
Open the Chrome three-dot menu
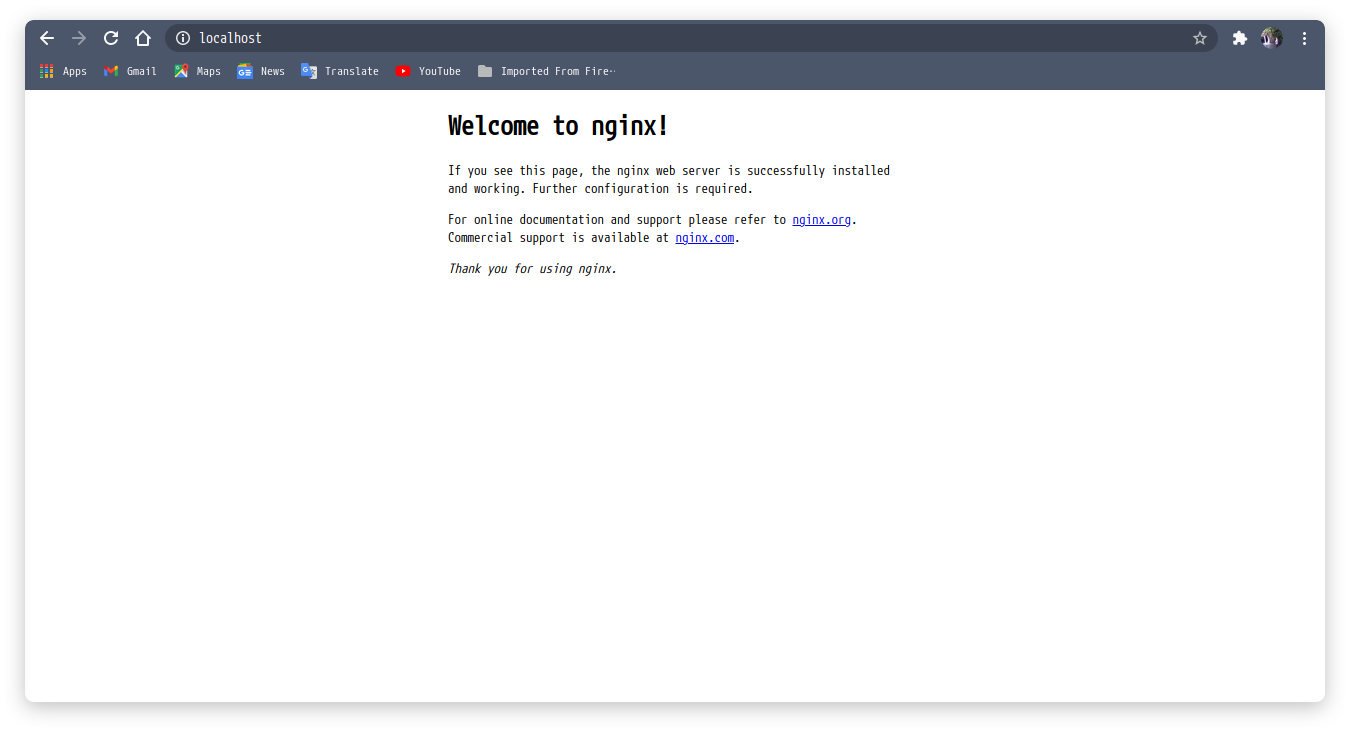point(1303,37)
